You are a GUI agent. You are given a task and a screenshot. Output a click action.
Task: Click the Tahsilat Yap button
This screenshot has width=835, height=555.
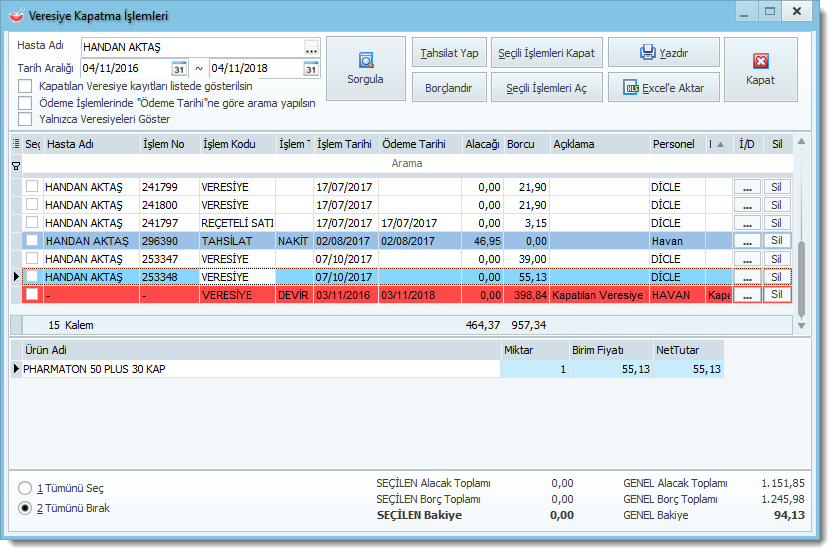pyautogui.click(x=449, y=53)
